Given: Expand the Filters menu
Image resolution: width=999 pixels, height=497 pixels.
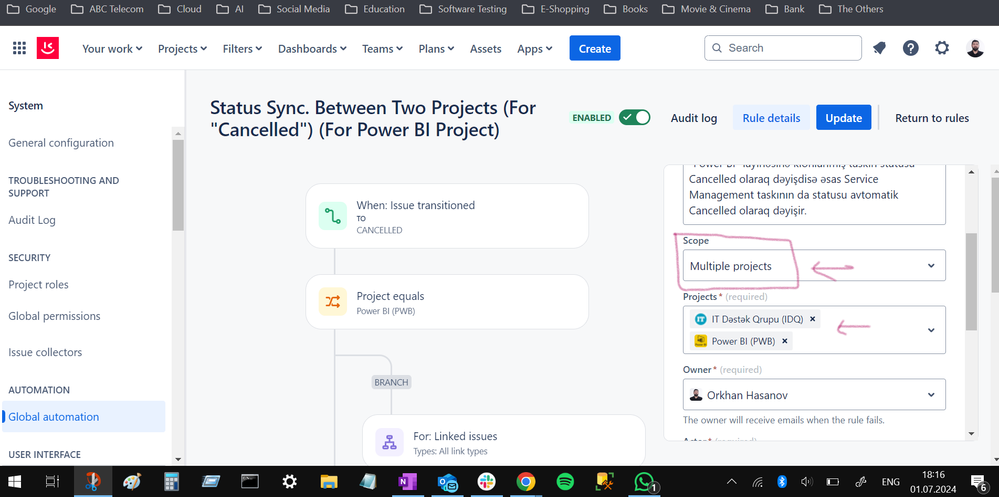Looking at the screenshot, I should pos(242,48).
